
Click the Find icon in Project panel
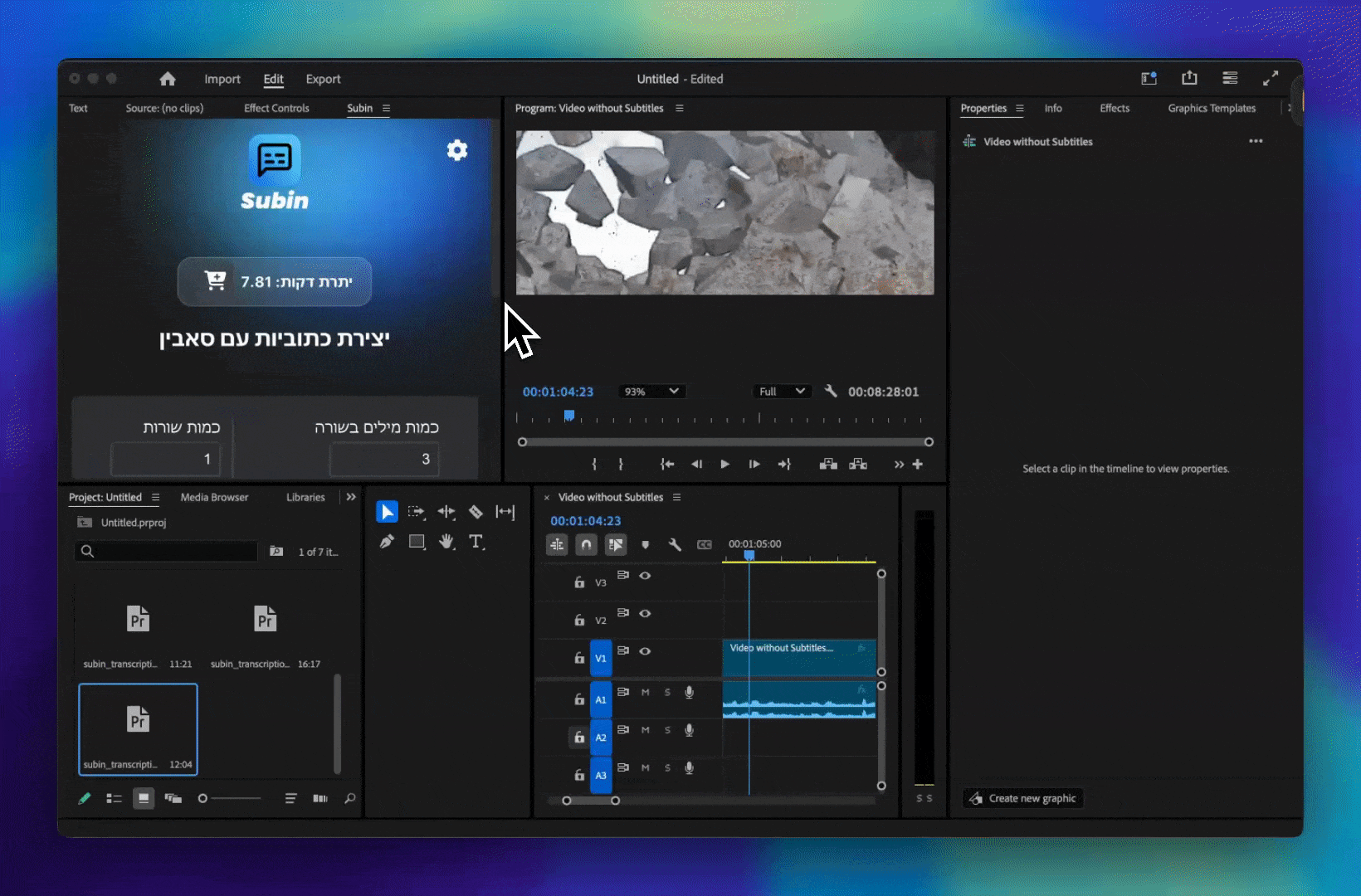click(350, 798)
